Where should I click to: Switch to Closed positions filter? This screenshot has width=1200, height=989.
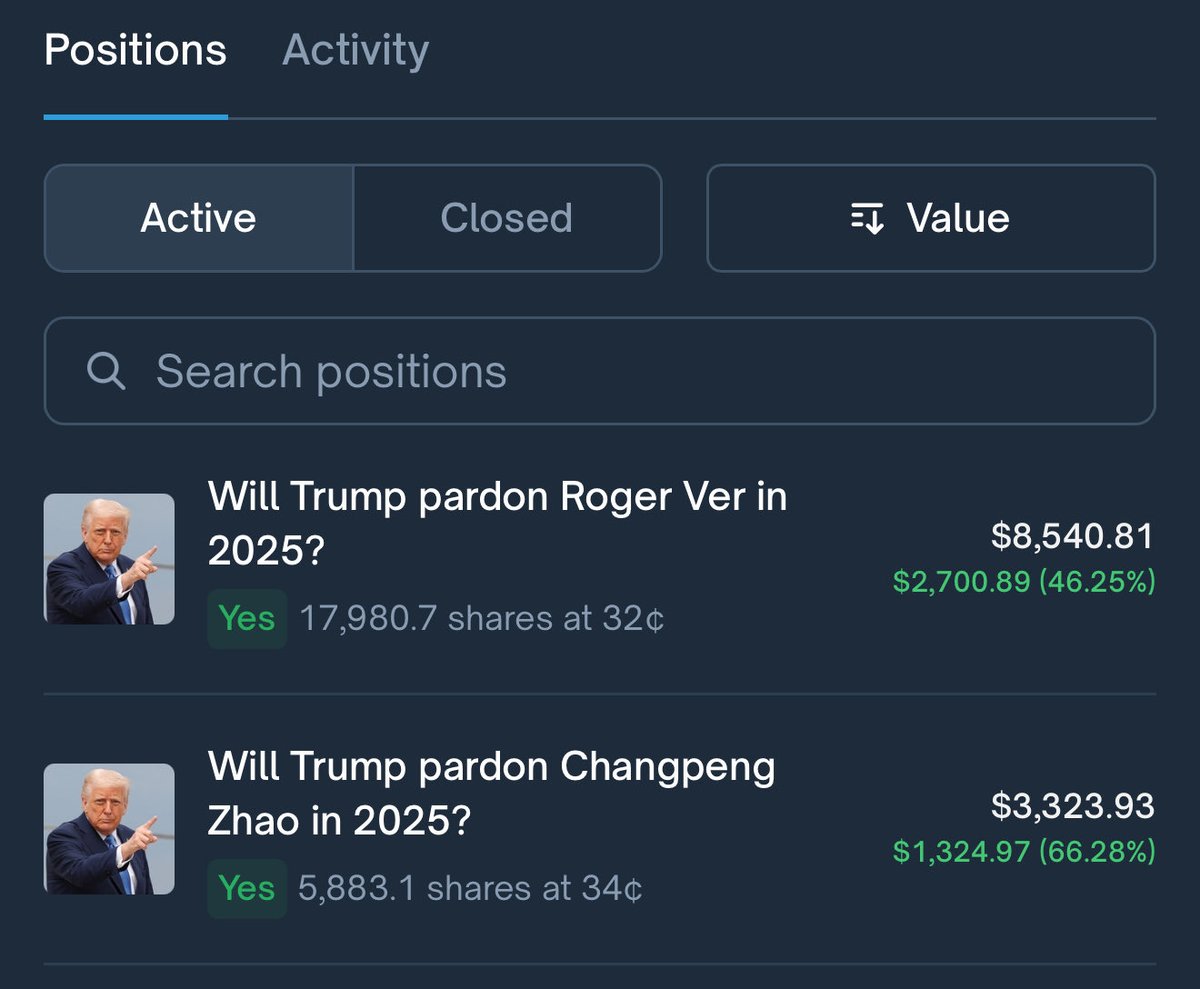tap(507, 218)
